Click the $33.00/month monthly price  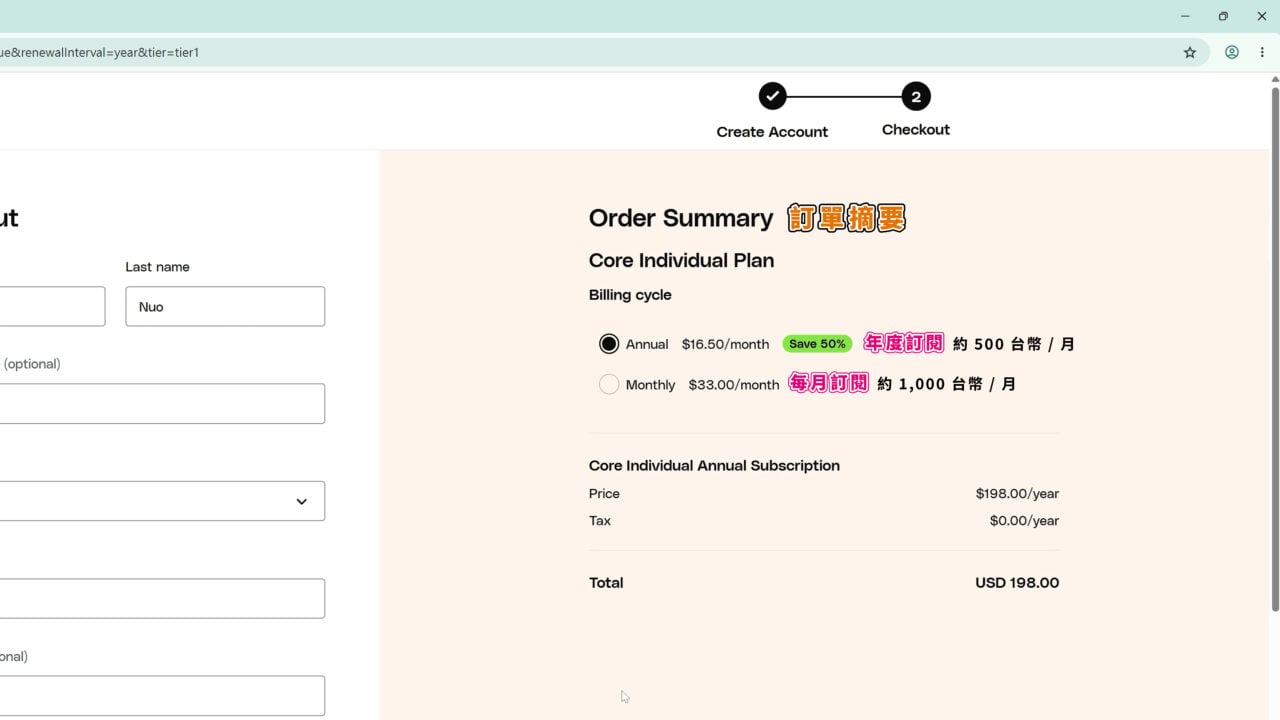(x=733, y=384)
